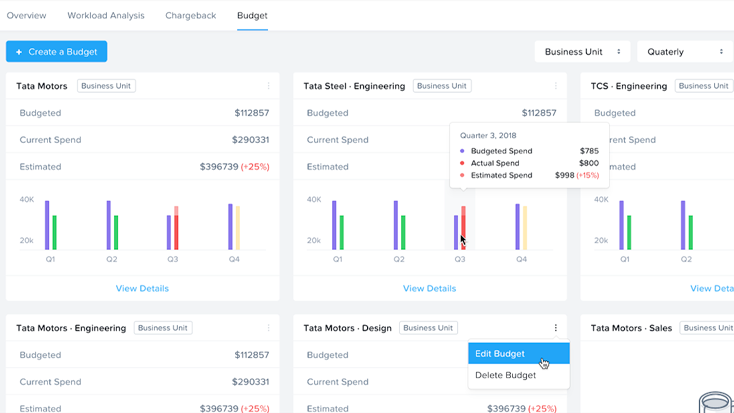Click plus icon in Create a Budget button

19,52
